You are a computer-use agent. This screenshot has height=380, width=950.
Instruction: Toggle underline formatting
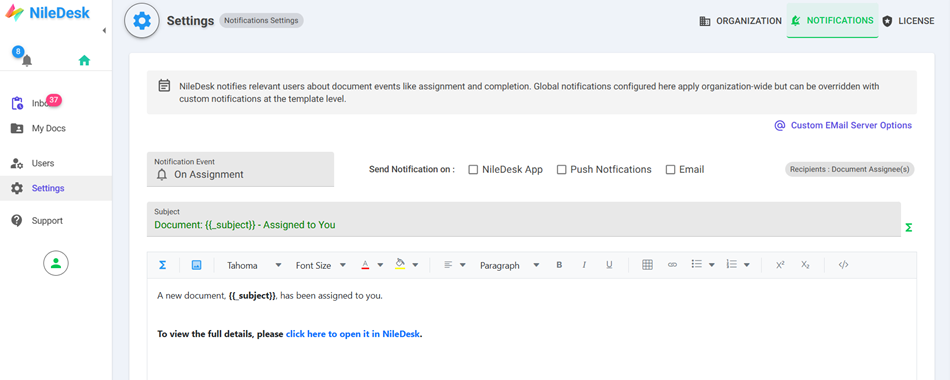point(610,265)
